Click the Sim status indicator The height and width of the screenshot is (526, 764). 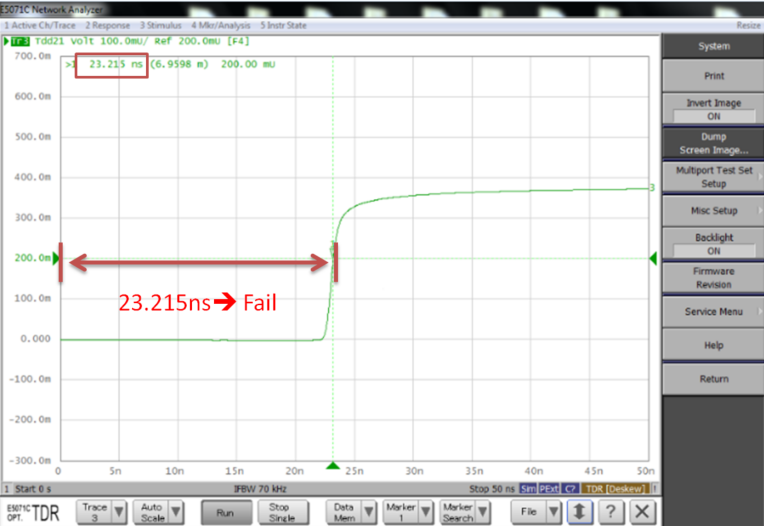(528, 488)
